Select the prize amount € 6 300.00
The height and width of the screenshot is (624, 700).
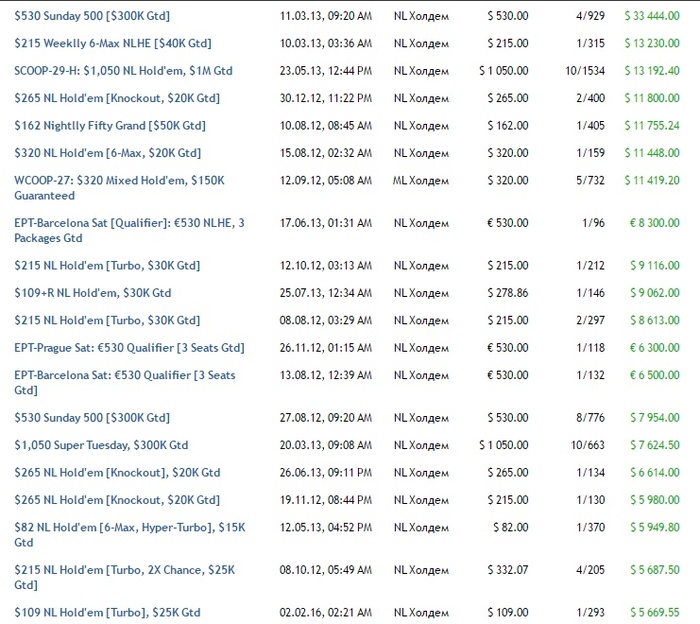point(654,348)
